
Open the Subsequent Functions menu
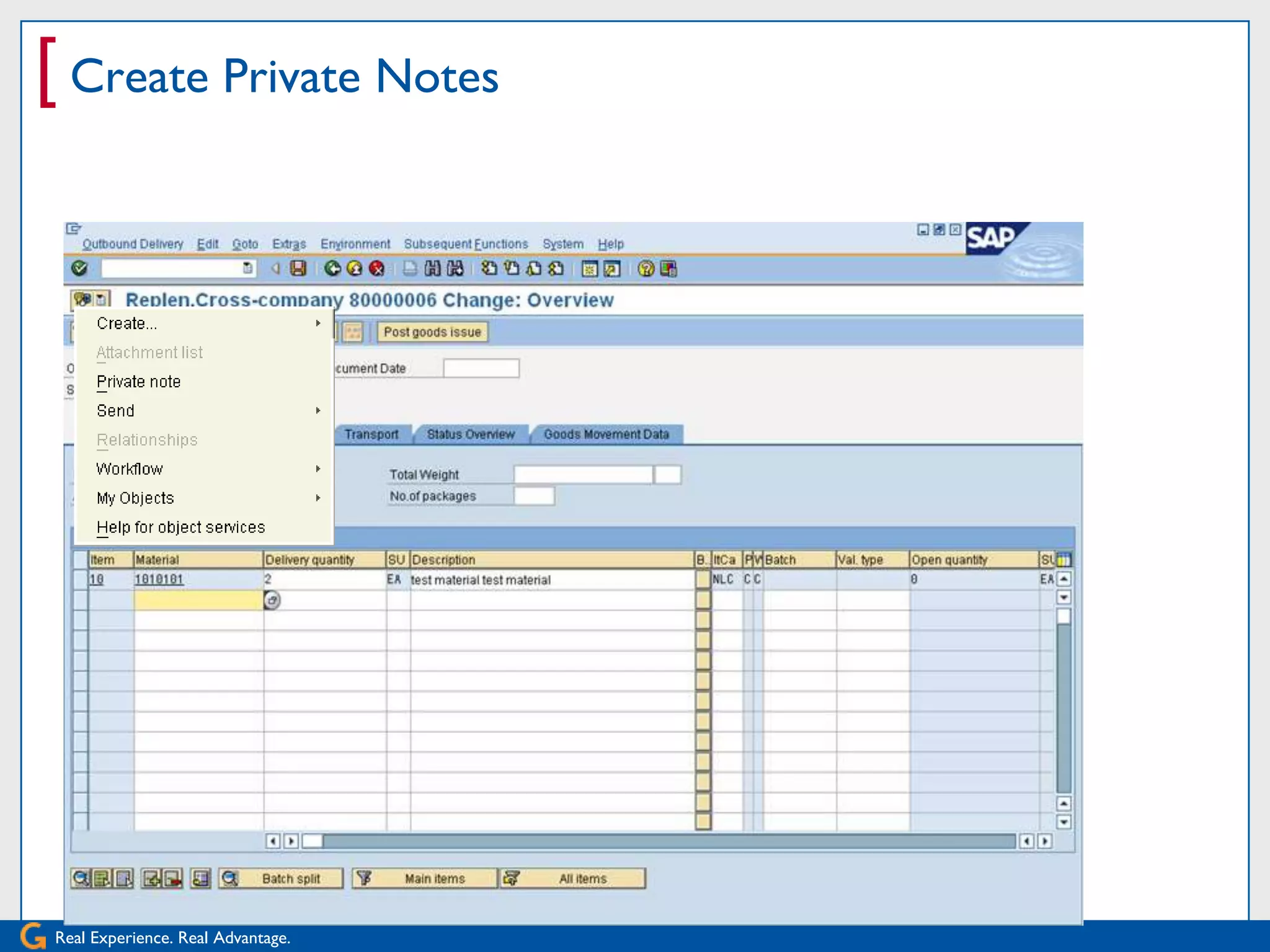point(466,244)
